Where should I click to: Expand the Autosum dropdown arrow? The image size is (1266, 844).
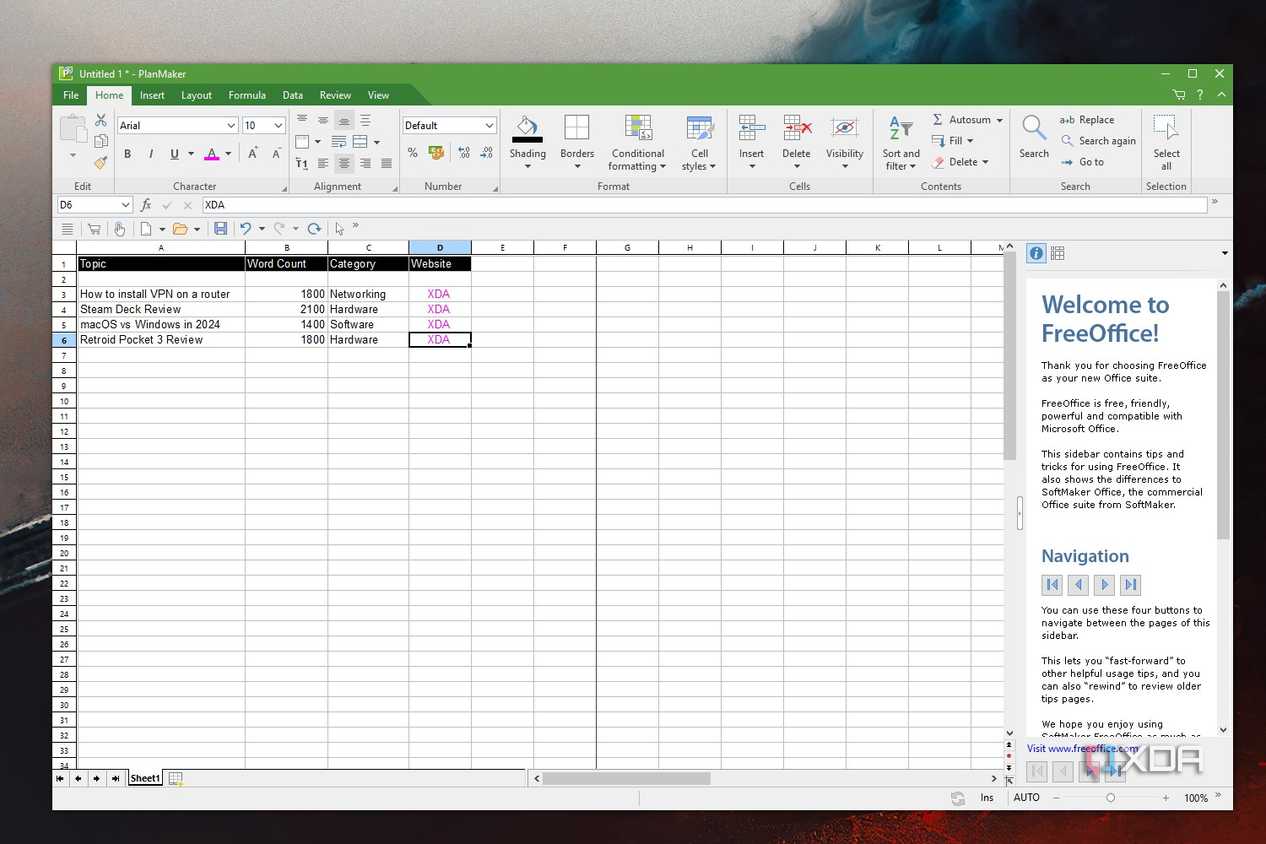tap(998, 120)
